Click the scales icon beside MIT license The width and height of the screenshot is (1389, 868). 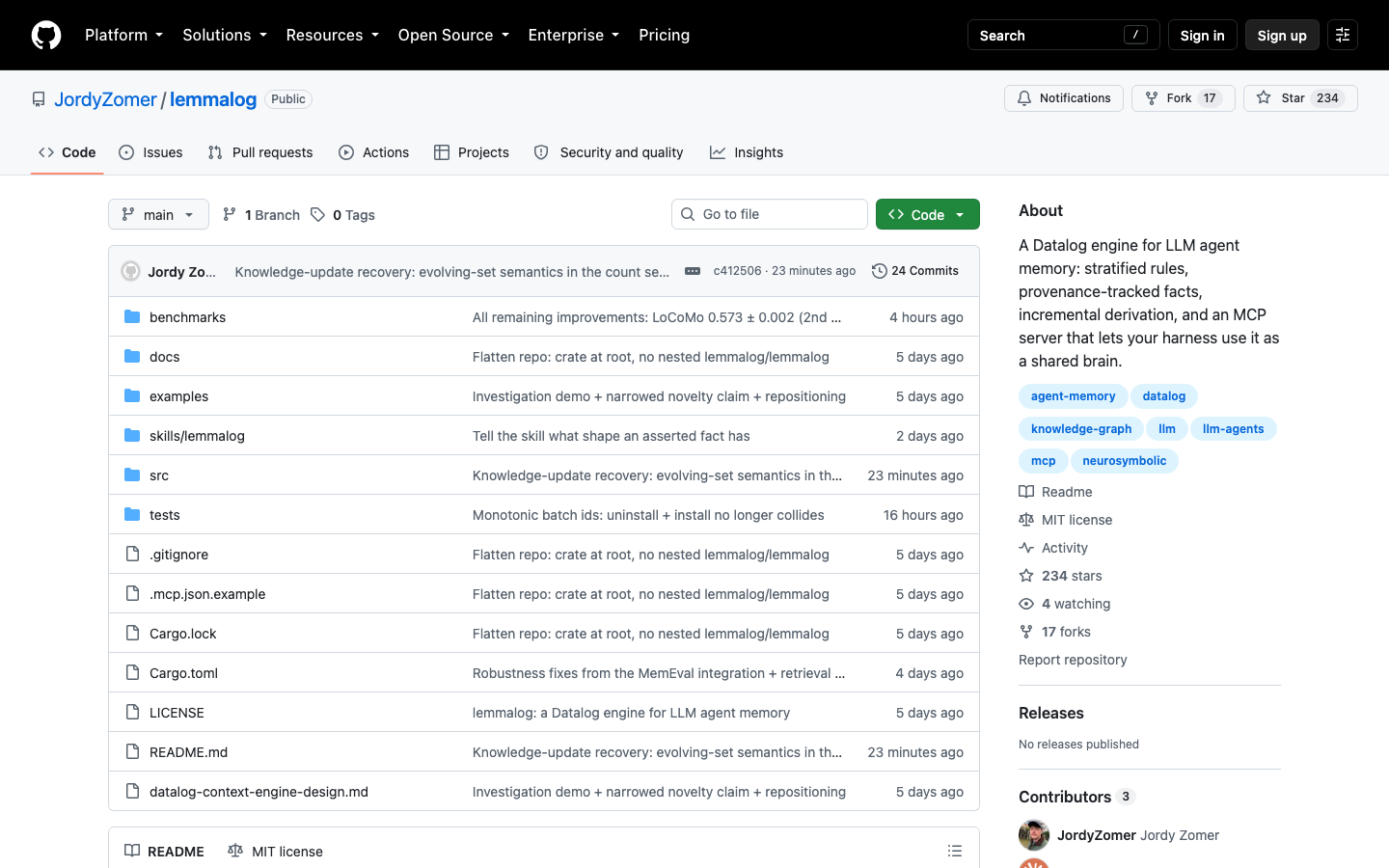[x=1026, y=519]
